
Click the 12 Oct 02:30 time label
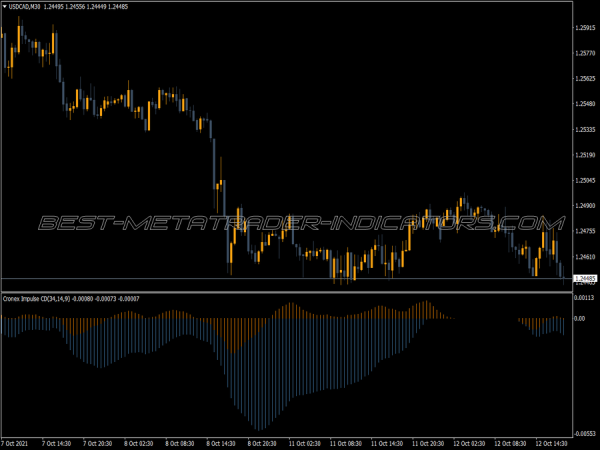pos(470,443)
